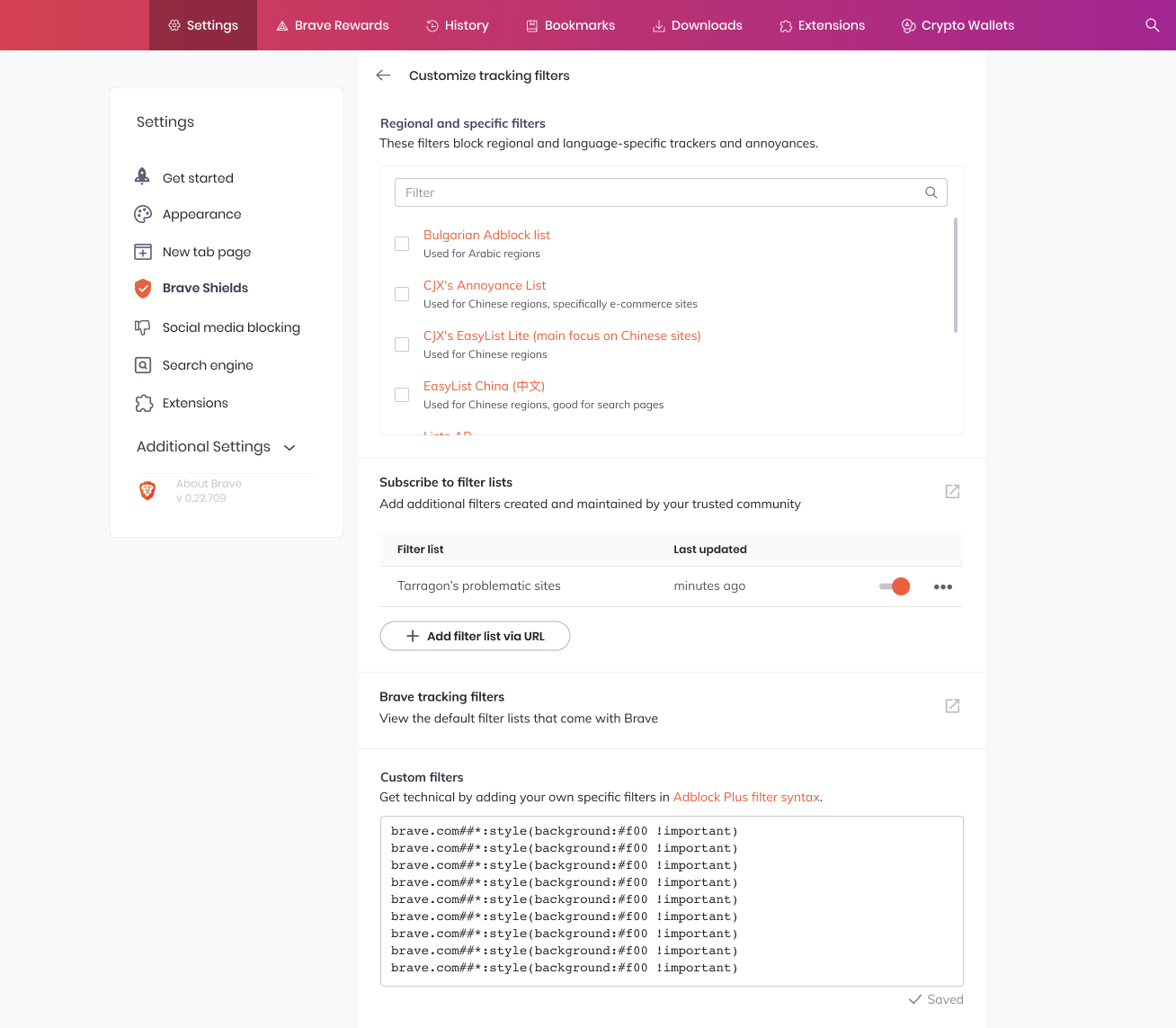Click the Crypto Wallets icon in top bar
The width and height of the screenshot is (1176, 1028).
[x=909, y=26]
